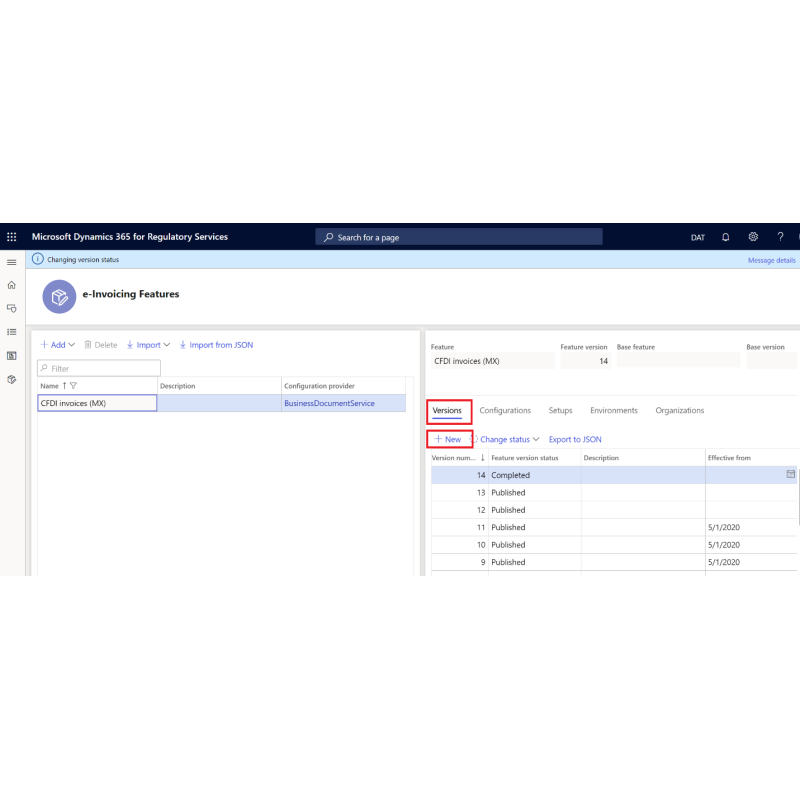Click the Feature version field 14

point(585,361)
